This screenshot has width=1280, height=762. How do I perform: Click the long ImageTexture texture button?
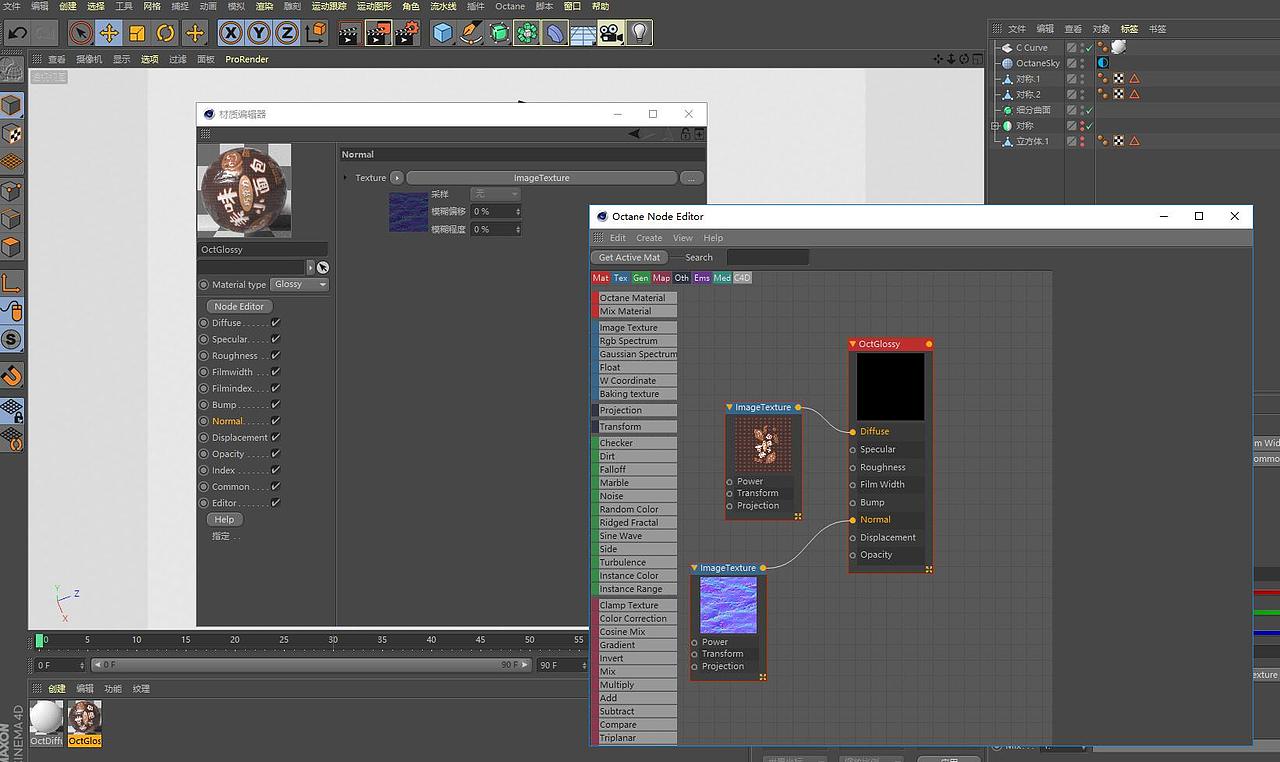pos(541,178)
